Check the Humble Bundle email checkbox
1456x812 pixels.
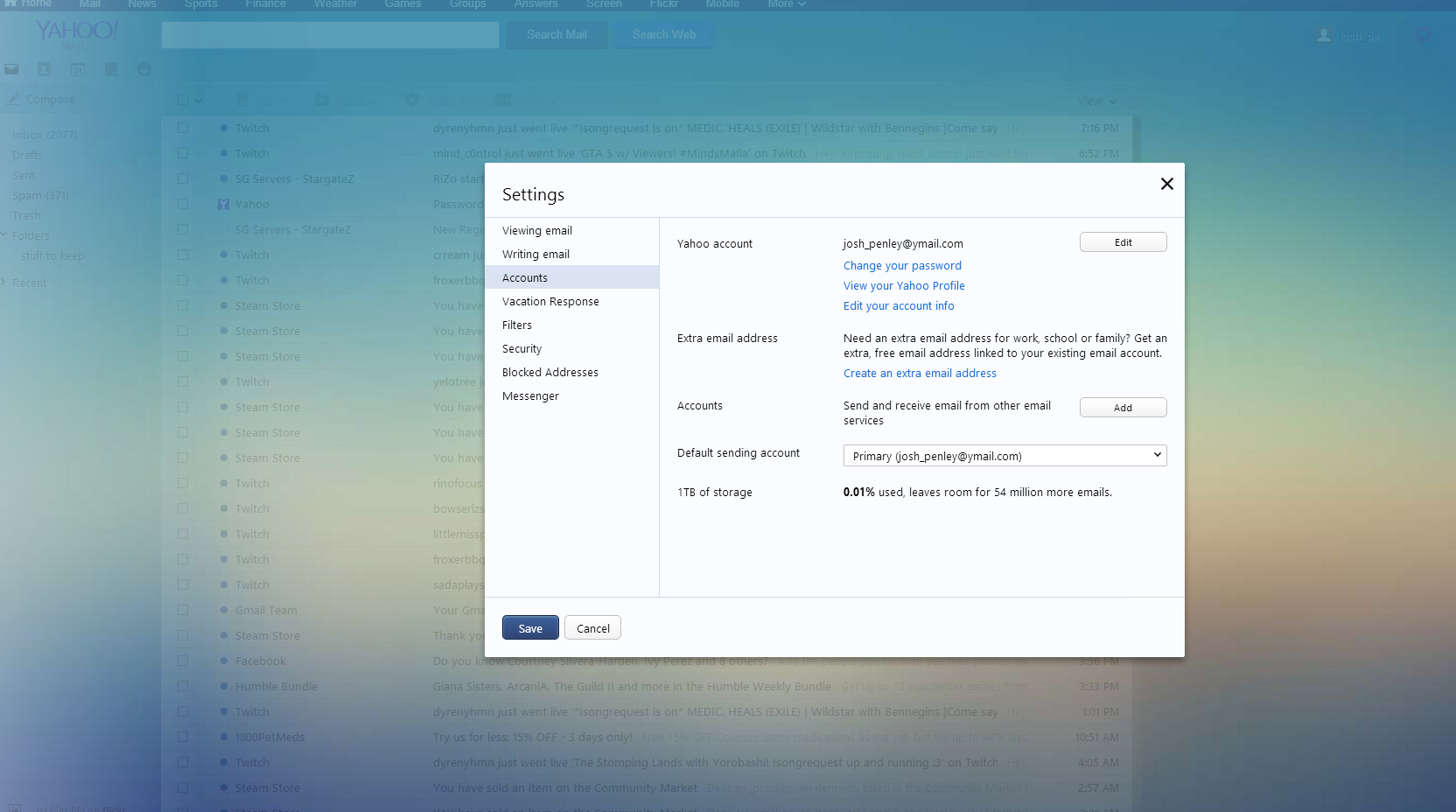pyautogui.click(x=183, y=686)
